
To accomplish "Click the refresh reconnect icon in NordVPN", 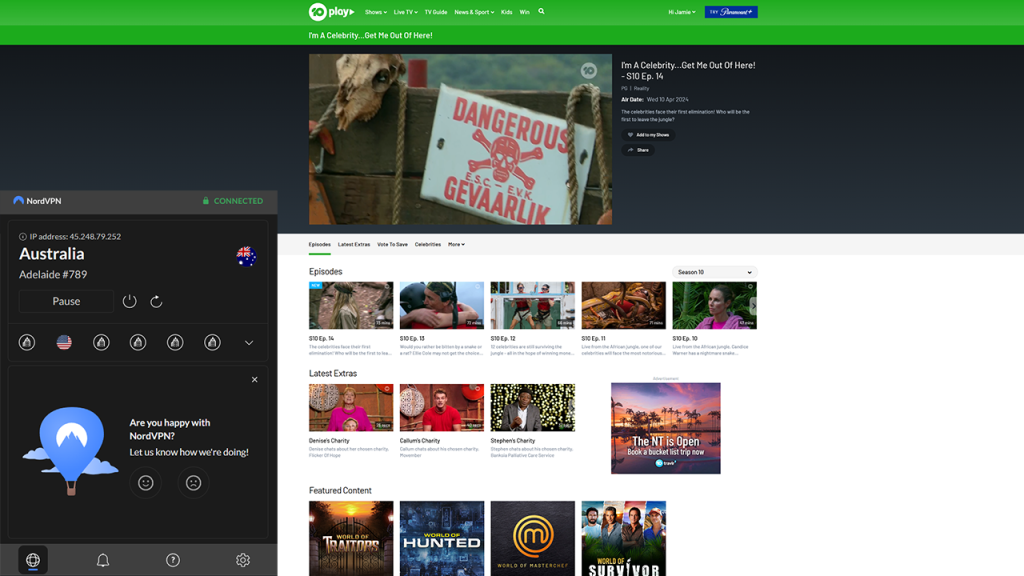I will click(156, 301).
